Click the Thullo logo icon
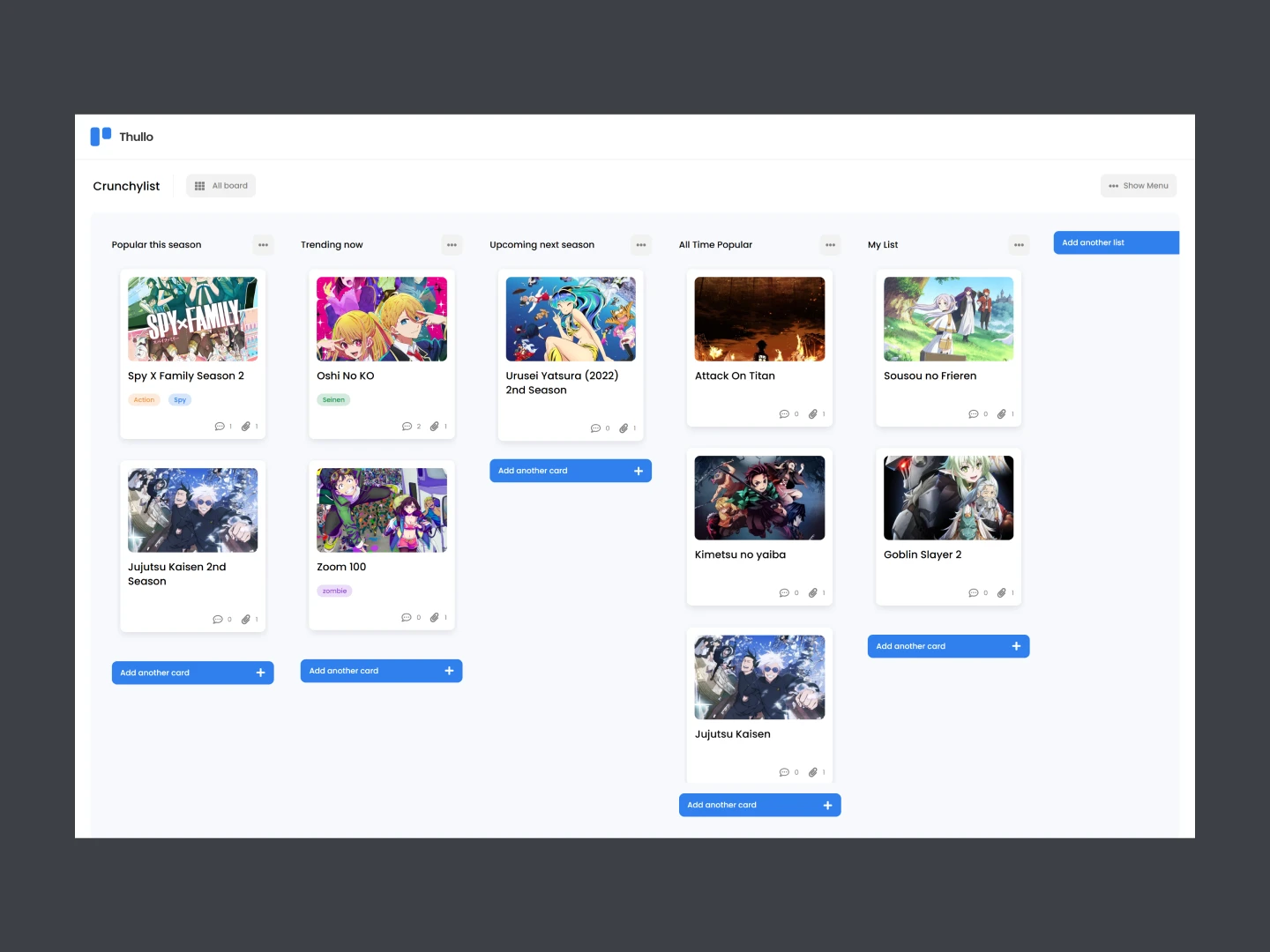Image resolution: width=1270 pixels, height=952 pixels. tap(101, 136)
